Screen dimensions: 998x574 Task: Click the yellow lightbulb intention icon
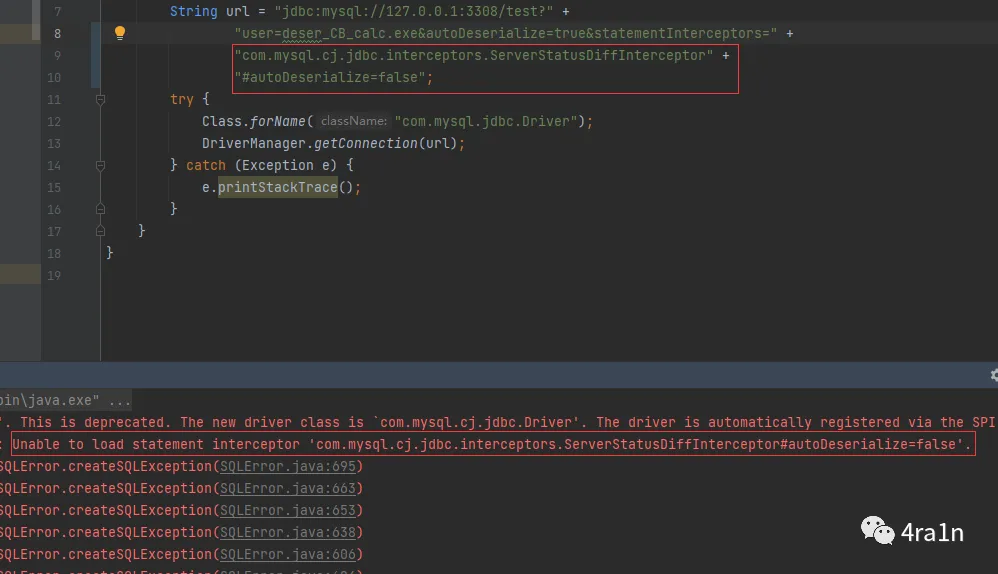click(120, 33)
